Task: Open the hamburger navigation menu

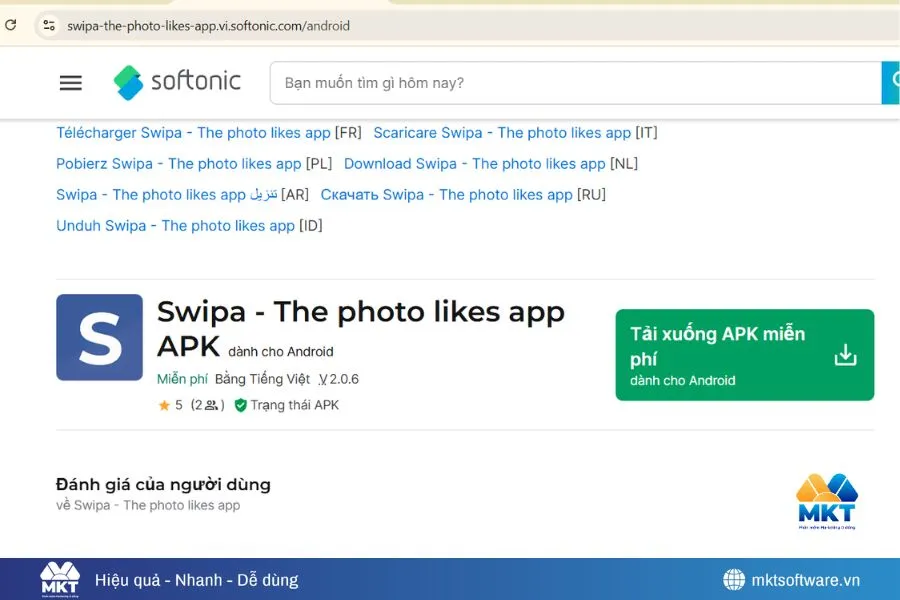Action: (x=70, y=83)
